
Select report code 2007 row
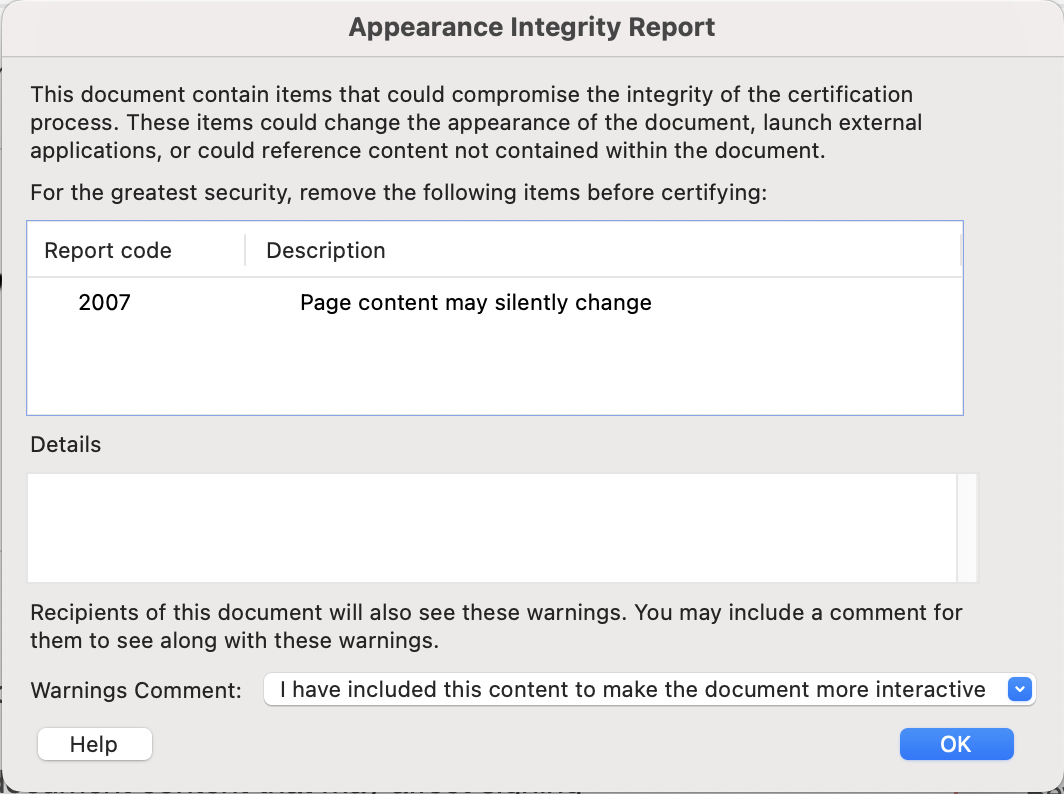coord(400,302)
